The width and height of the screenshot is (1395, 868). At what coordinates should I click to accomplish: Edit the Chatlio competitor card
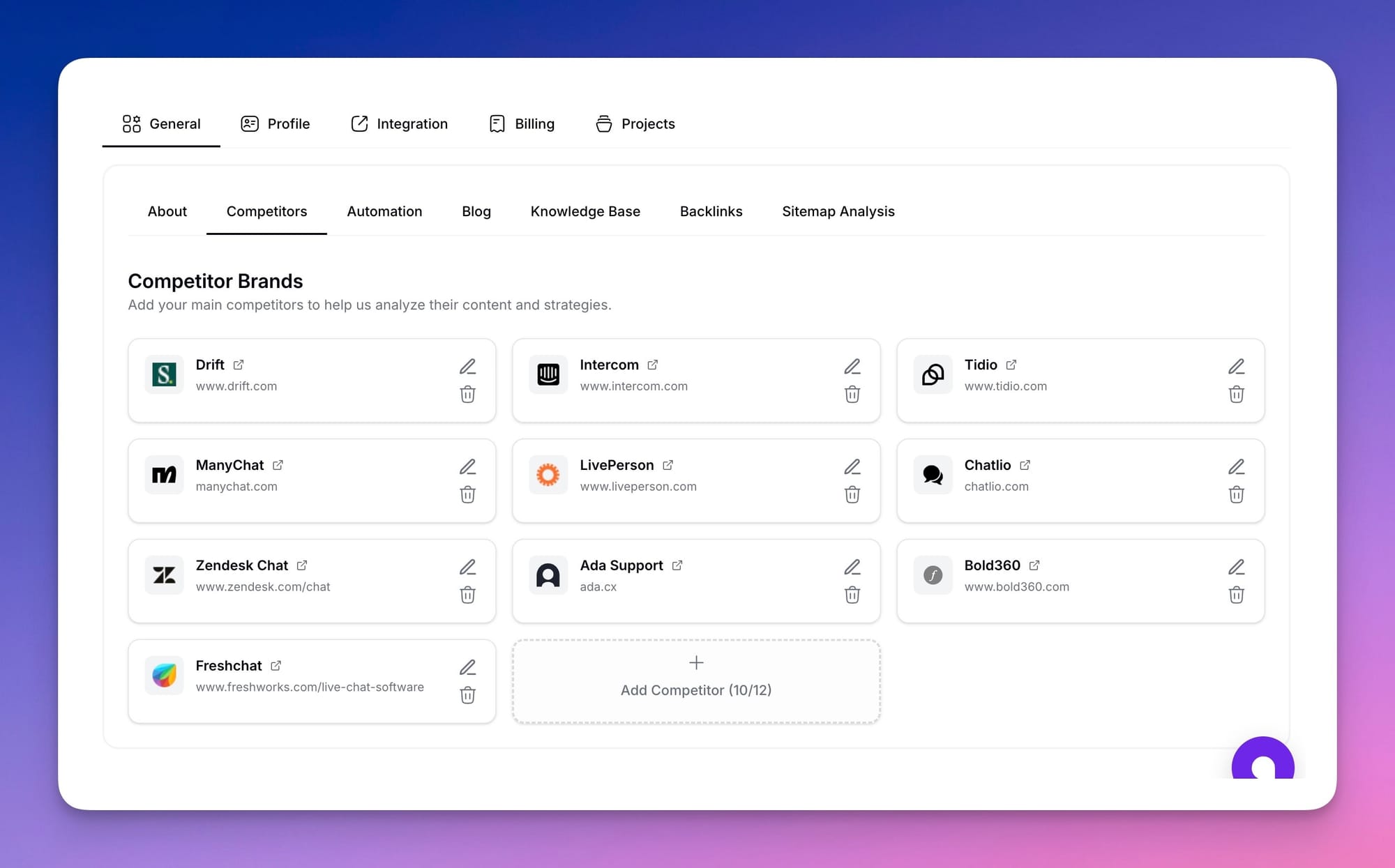pos(1236,467)
